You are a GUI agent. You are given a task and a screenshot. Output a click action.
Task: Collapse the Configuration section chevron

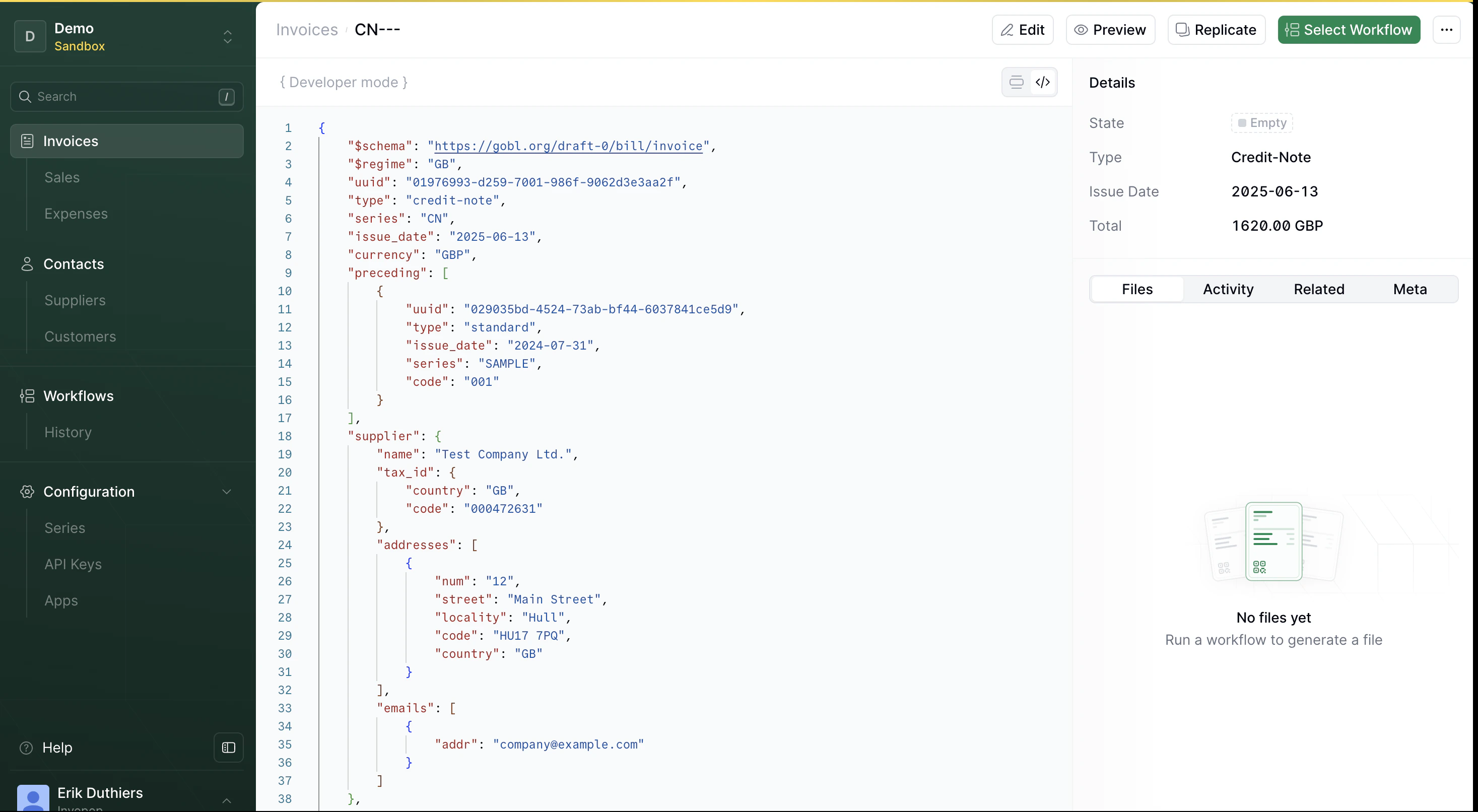(x=227, y=492)
